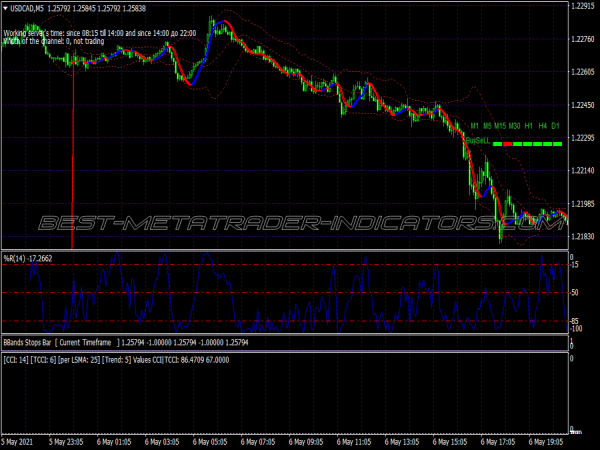Click price level 1.22915 on the axis
Image resolution: width=600 pixels, height=450 pixels.
coord(582,6)
